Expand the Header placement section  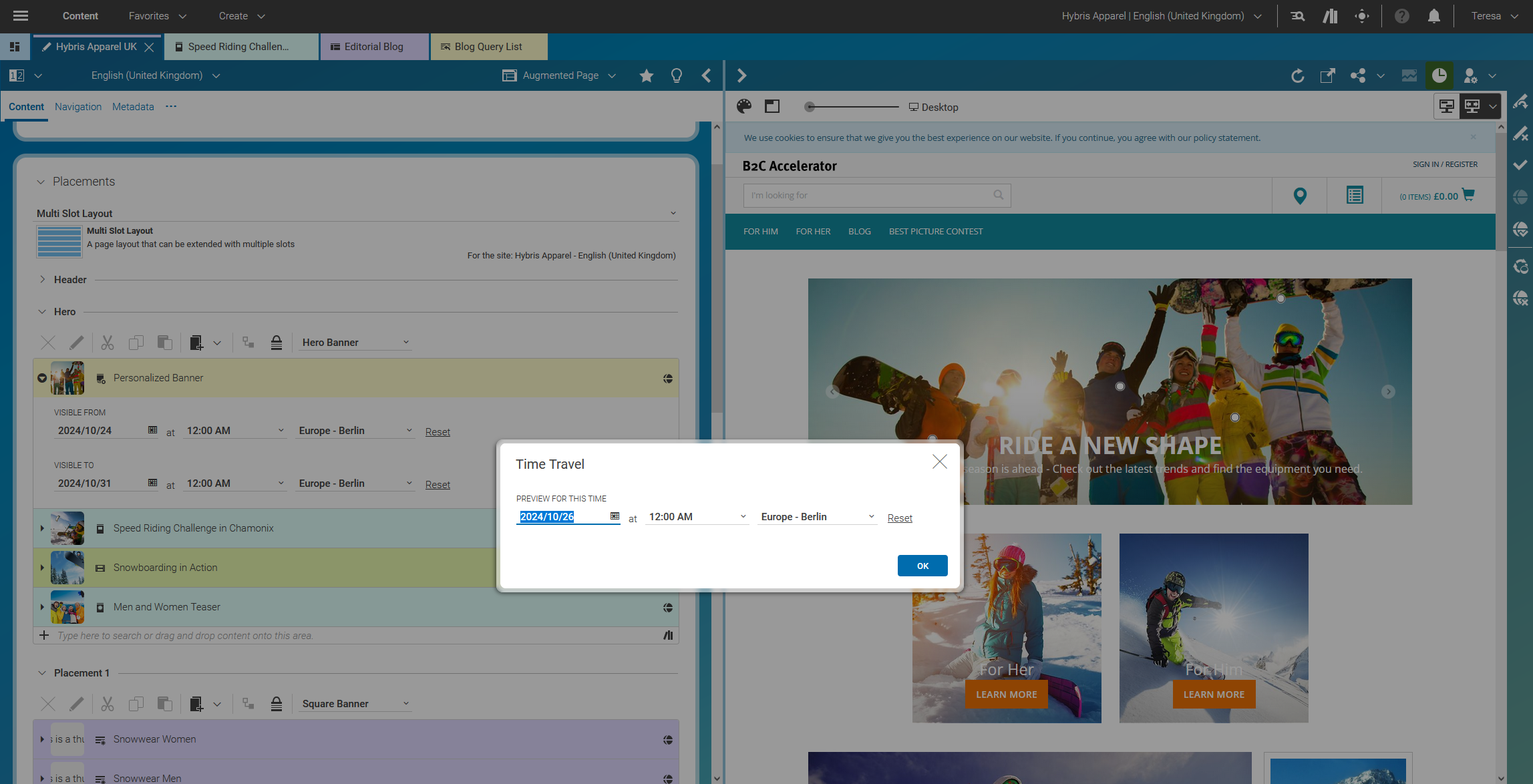(x=42, y=279)
